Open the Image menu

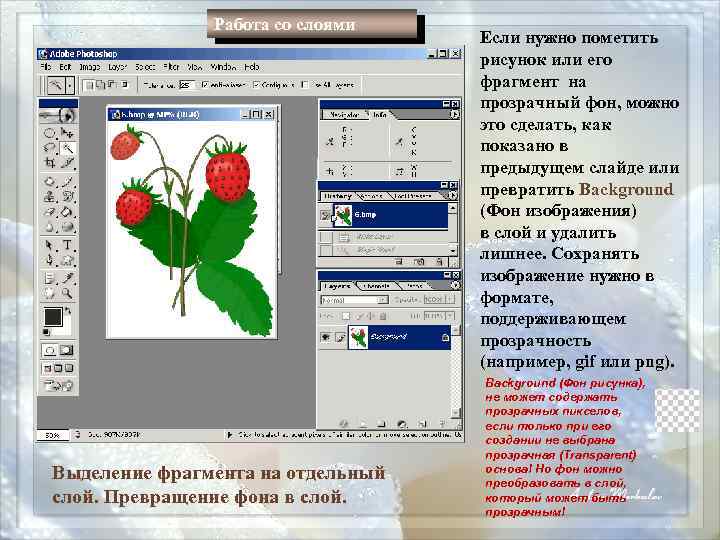pyautogui.click(x=90, y=67)
